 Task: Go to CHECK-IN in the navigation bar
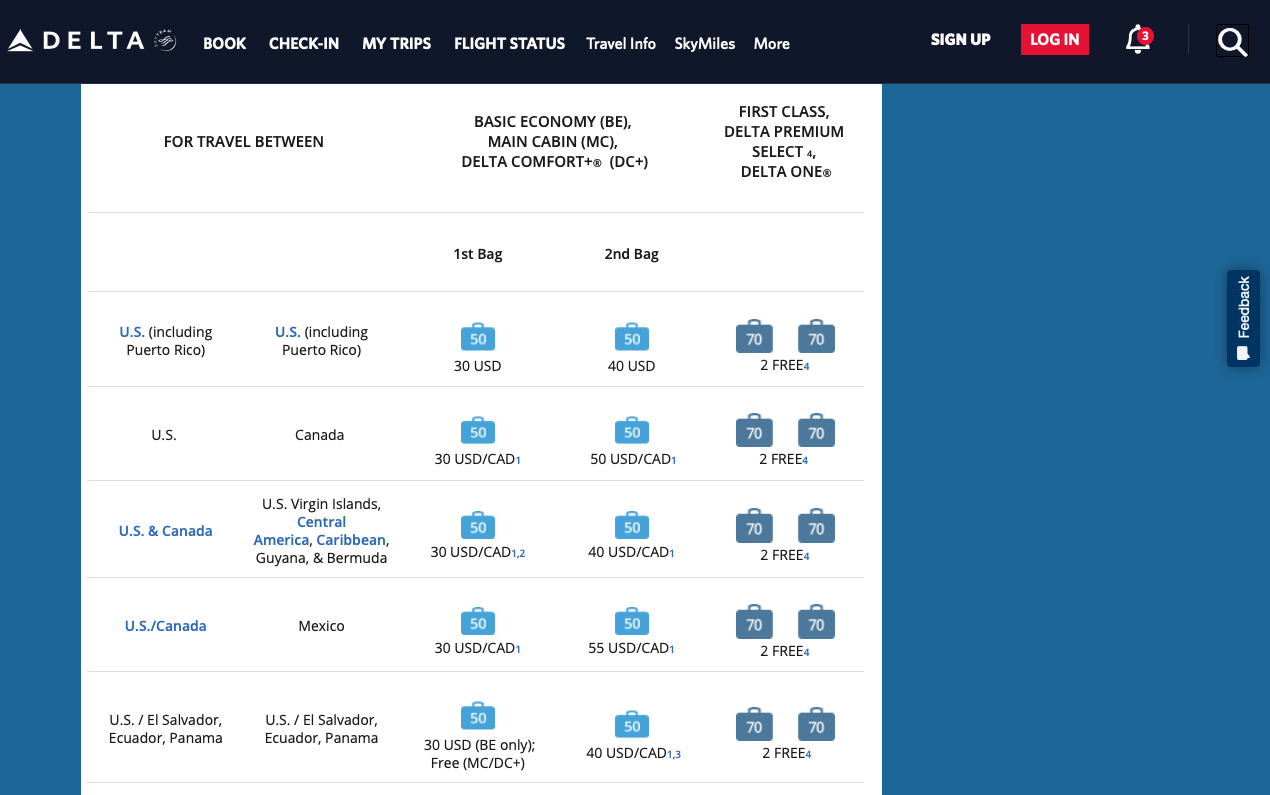point(303,44)
